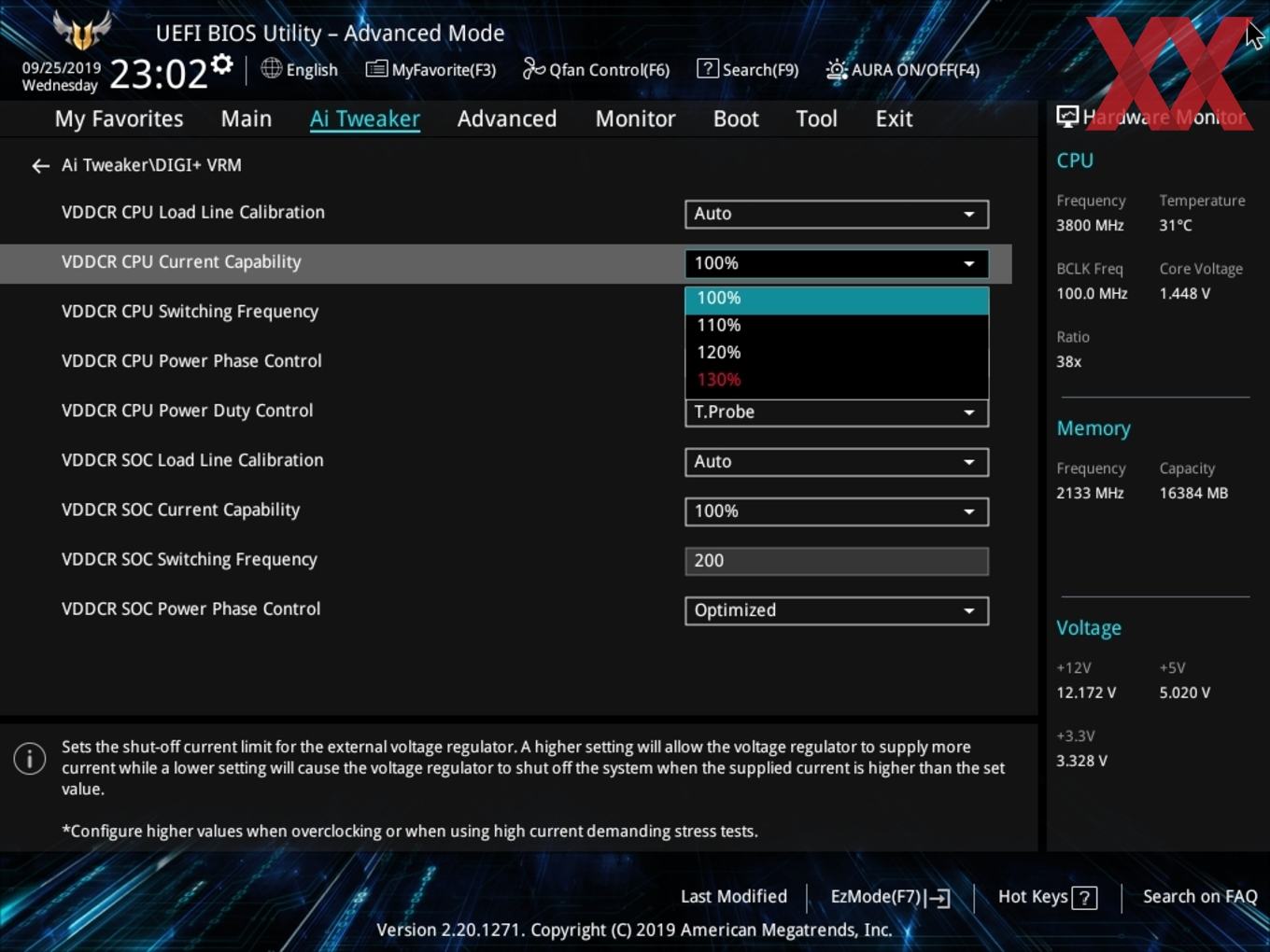The height and width of the screenshot is (952, 1270).
Task: Open the Exit tab
Action: point(894,119)
